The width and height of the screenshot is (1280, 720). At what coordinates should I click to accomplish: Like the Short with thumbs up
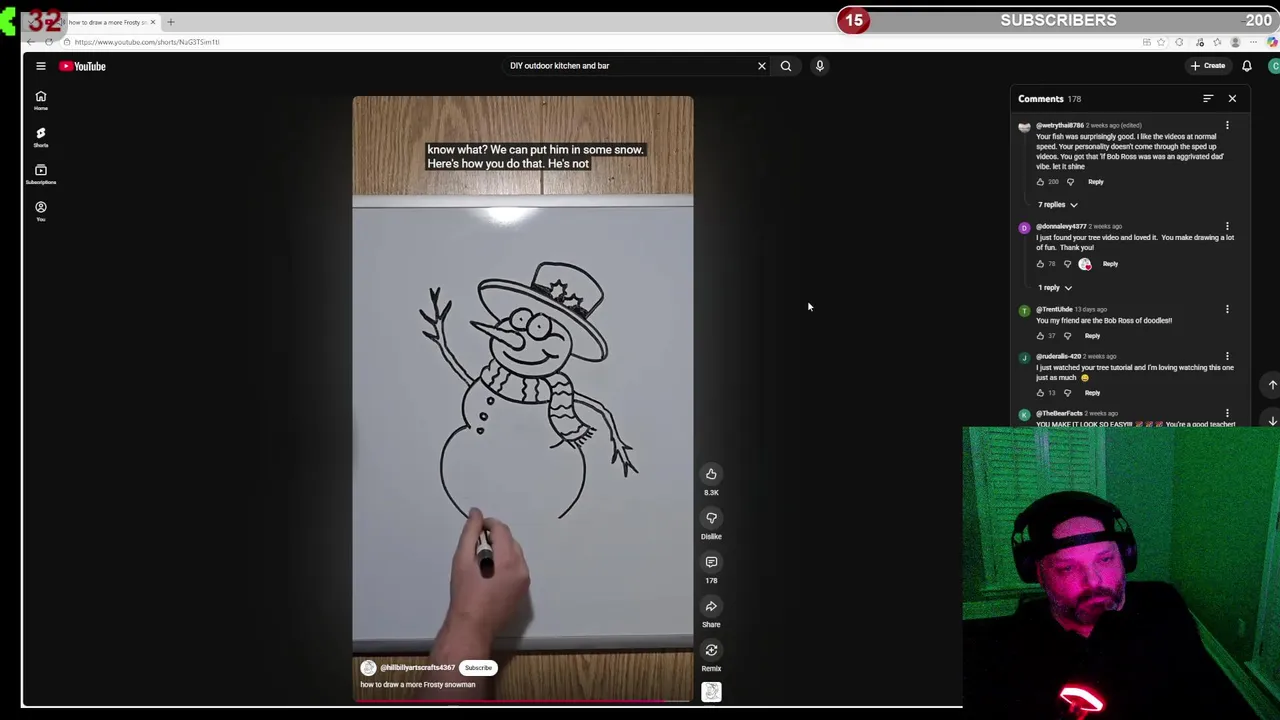click(711, 474)
